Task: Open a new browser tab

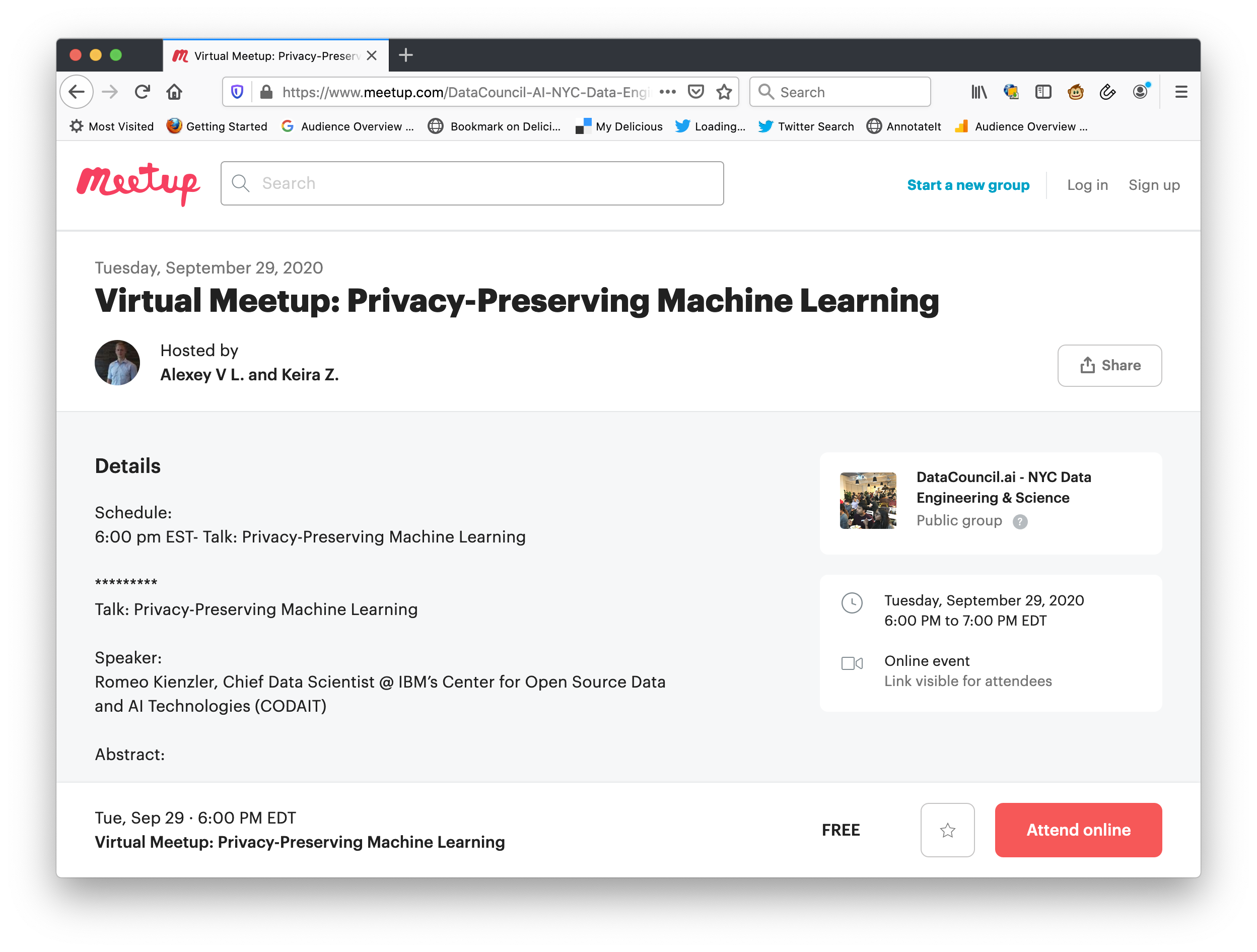Action: pyautogui.click(x=406, y=55)
